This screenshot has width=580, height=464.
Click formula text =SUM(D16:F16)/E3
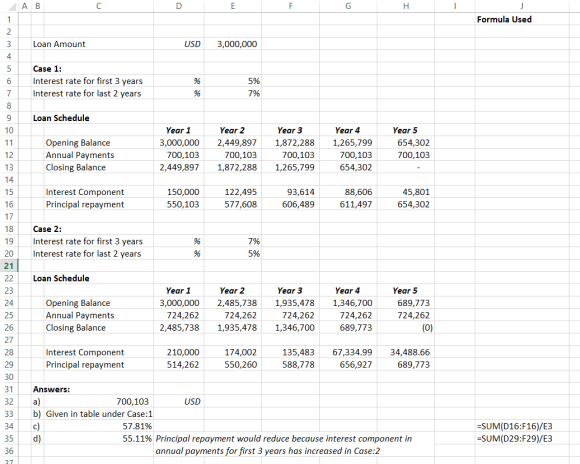[515, 426]
